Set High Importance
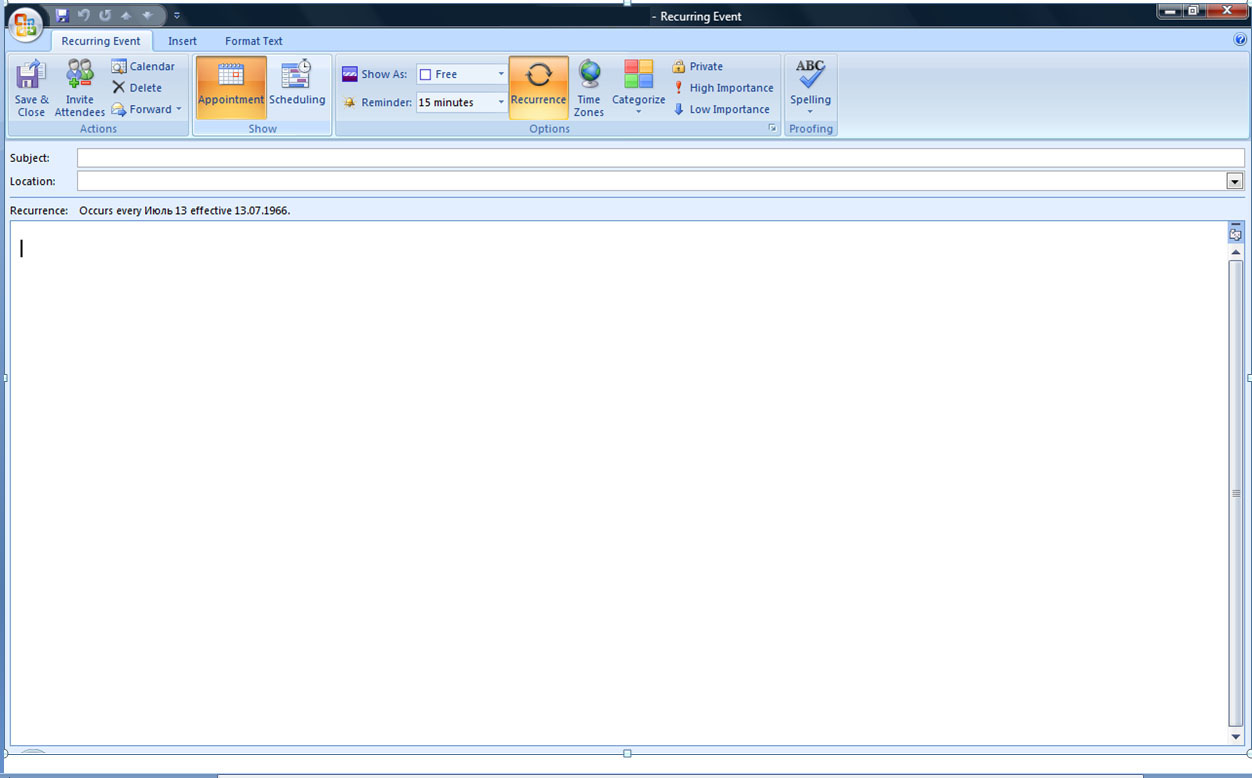 [x=723, y=88]
